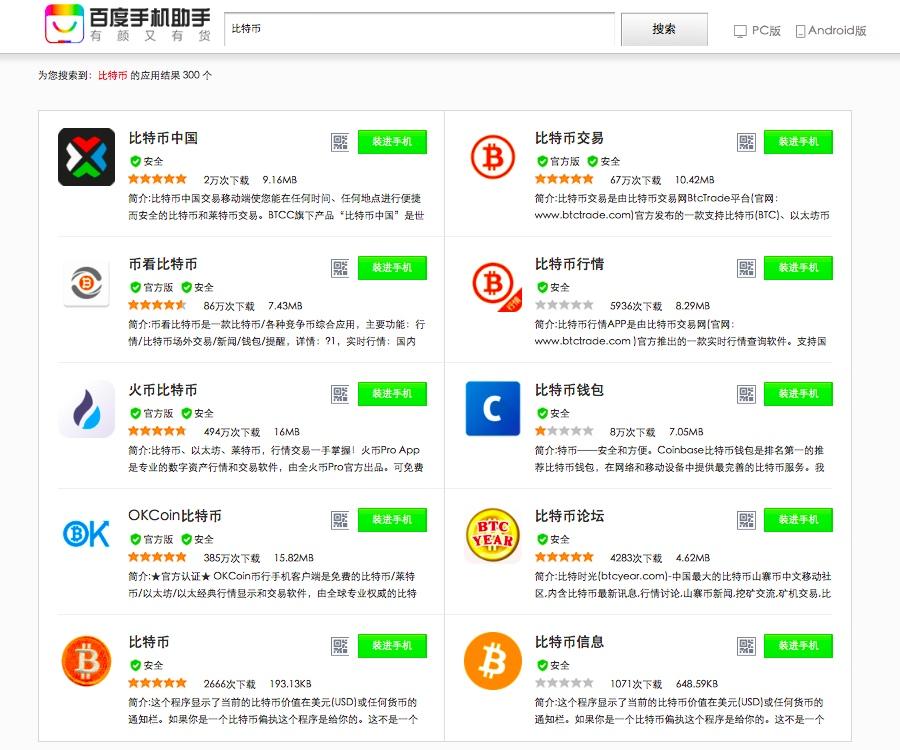Open the 比特币交易 title link
This screenshot has width=900, height=750.
[569, 138]
